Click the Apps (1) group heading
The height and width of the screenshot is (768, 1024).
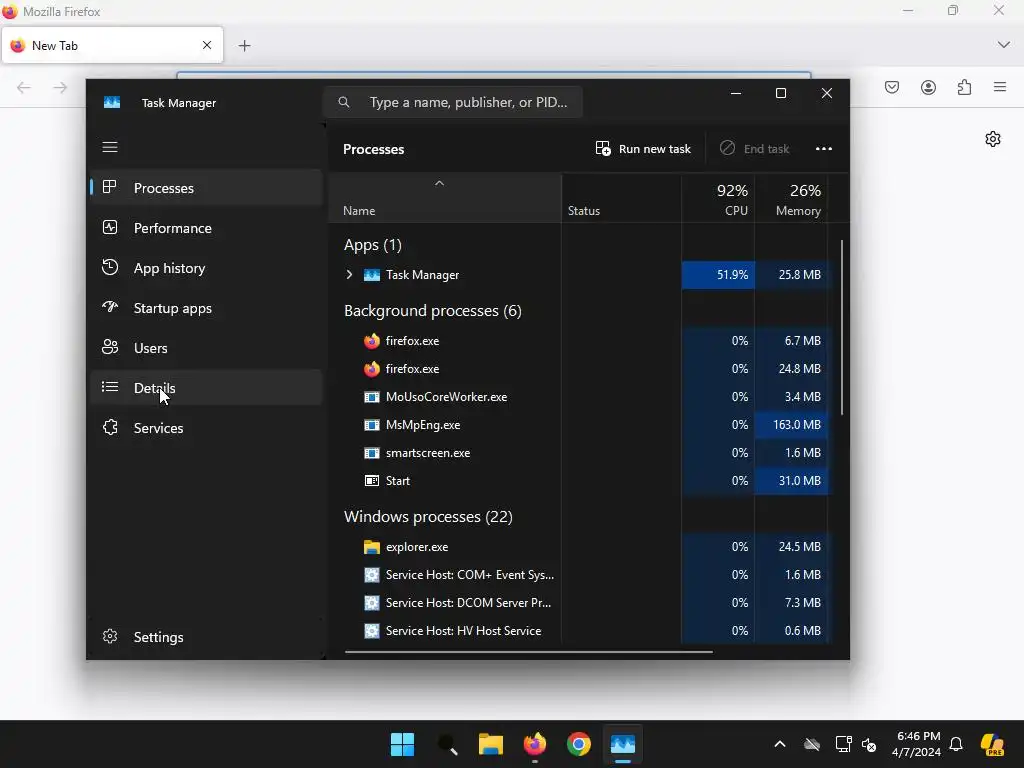click(x=373, y=245)
